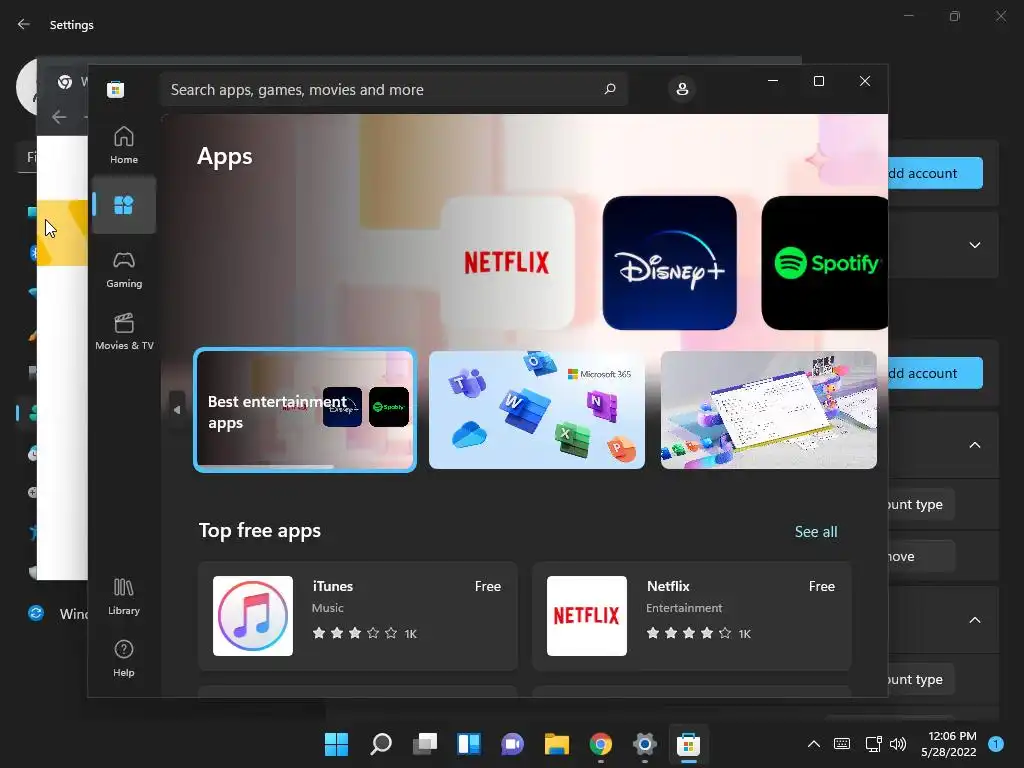Viewport: 1024px width, 768px height.
Task: Open Help in Microsoft Store
Action: pyautogui.click(x=123, y=658)
